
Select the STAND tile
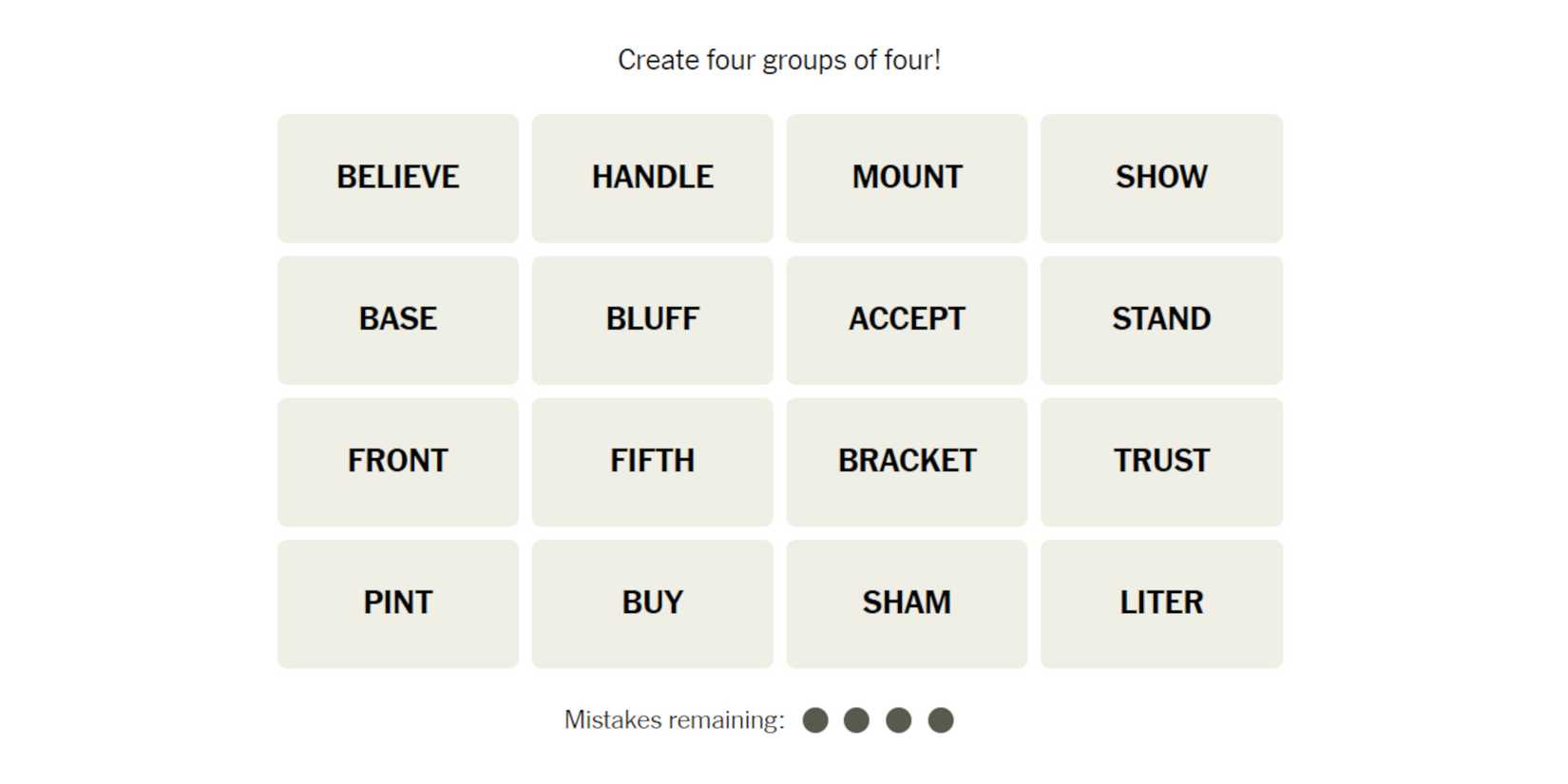click(1161, 319)
